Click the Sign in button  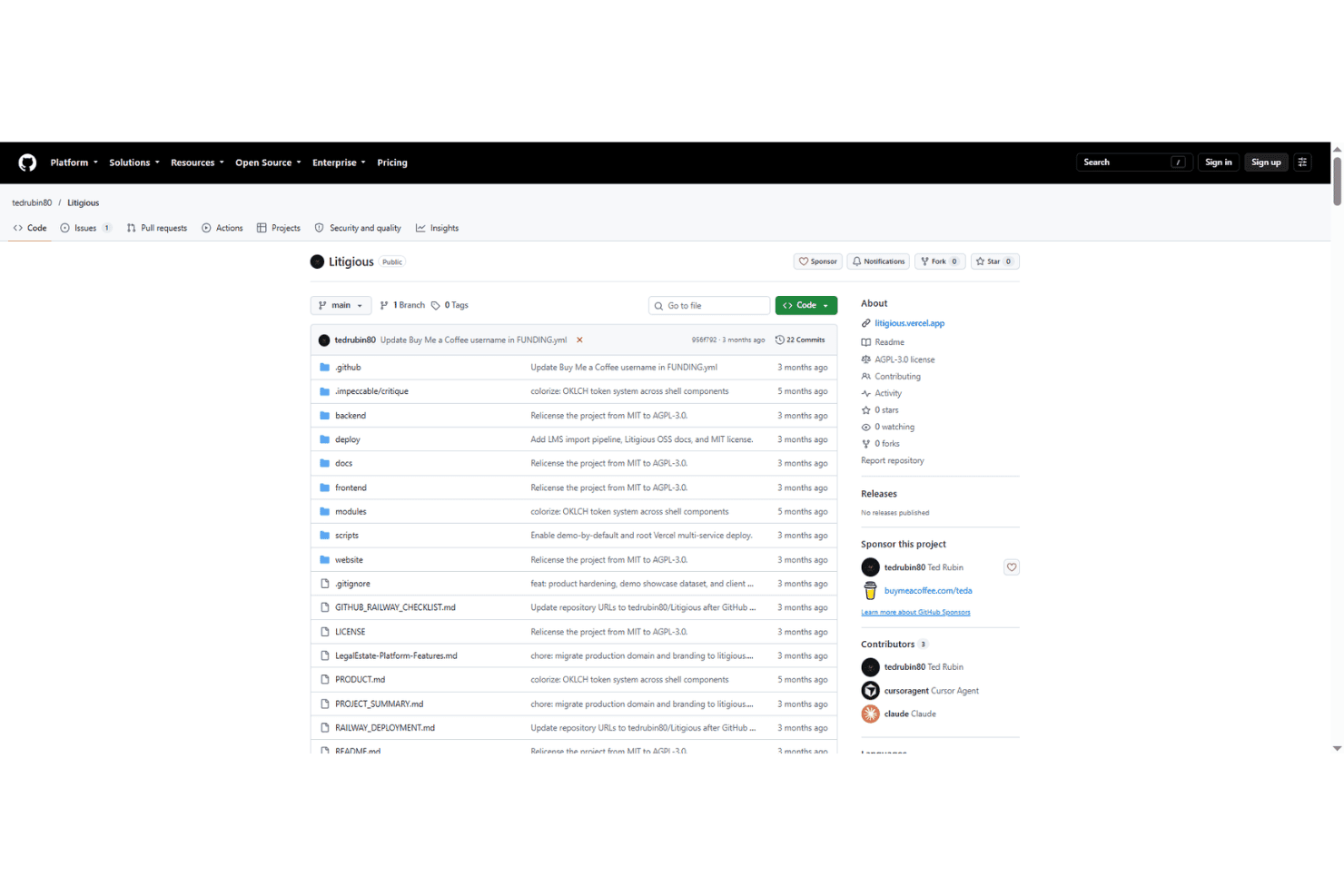[1218, 162]
